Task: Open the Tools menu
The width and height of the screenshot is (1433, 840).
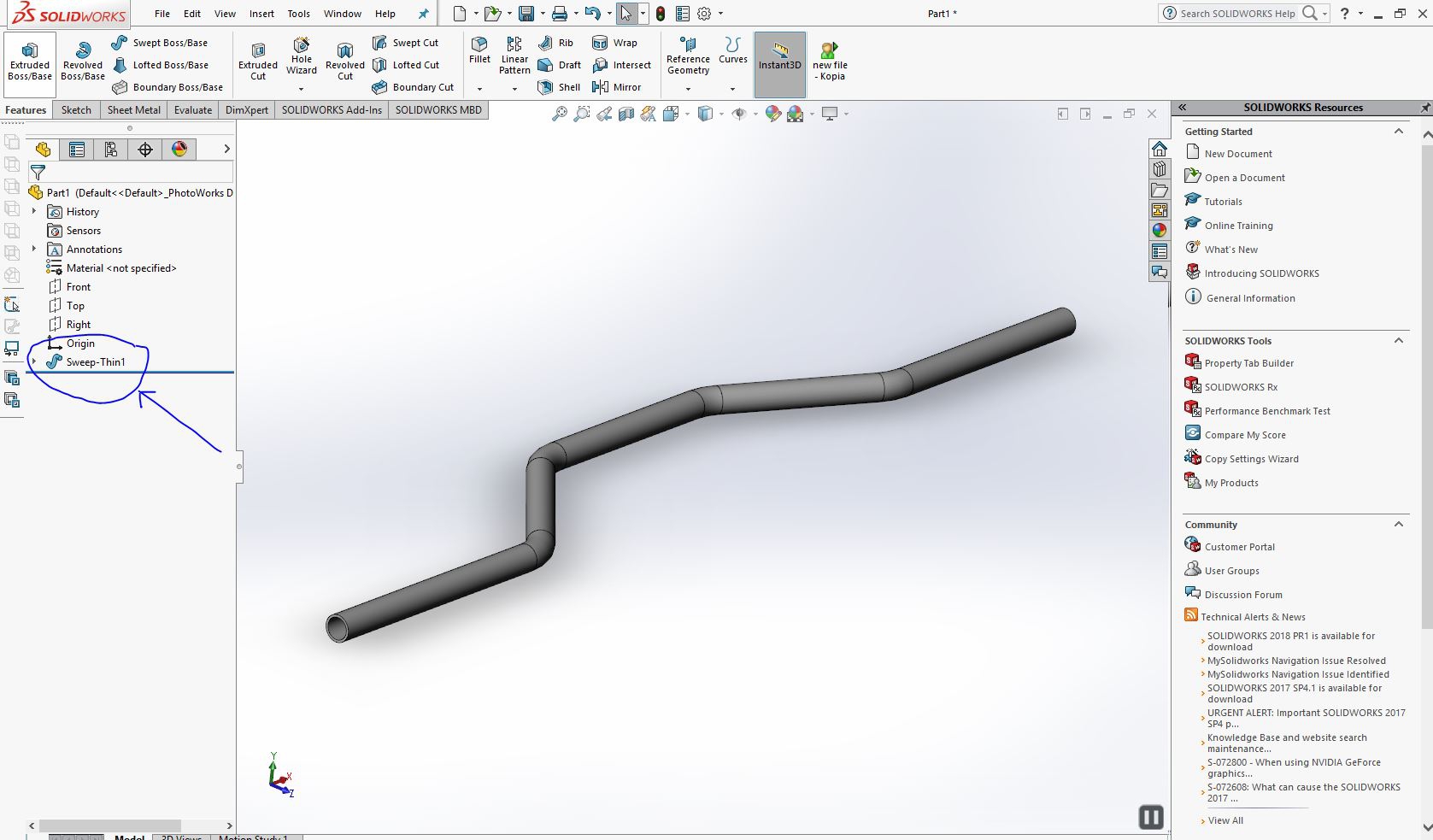Action: (298, 14)
